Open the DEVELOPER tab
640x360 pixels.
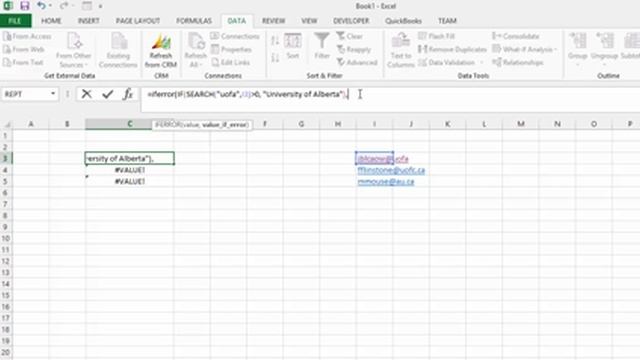point(351,21)
